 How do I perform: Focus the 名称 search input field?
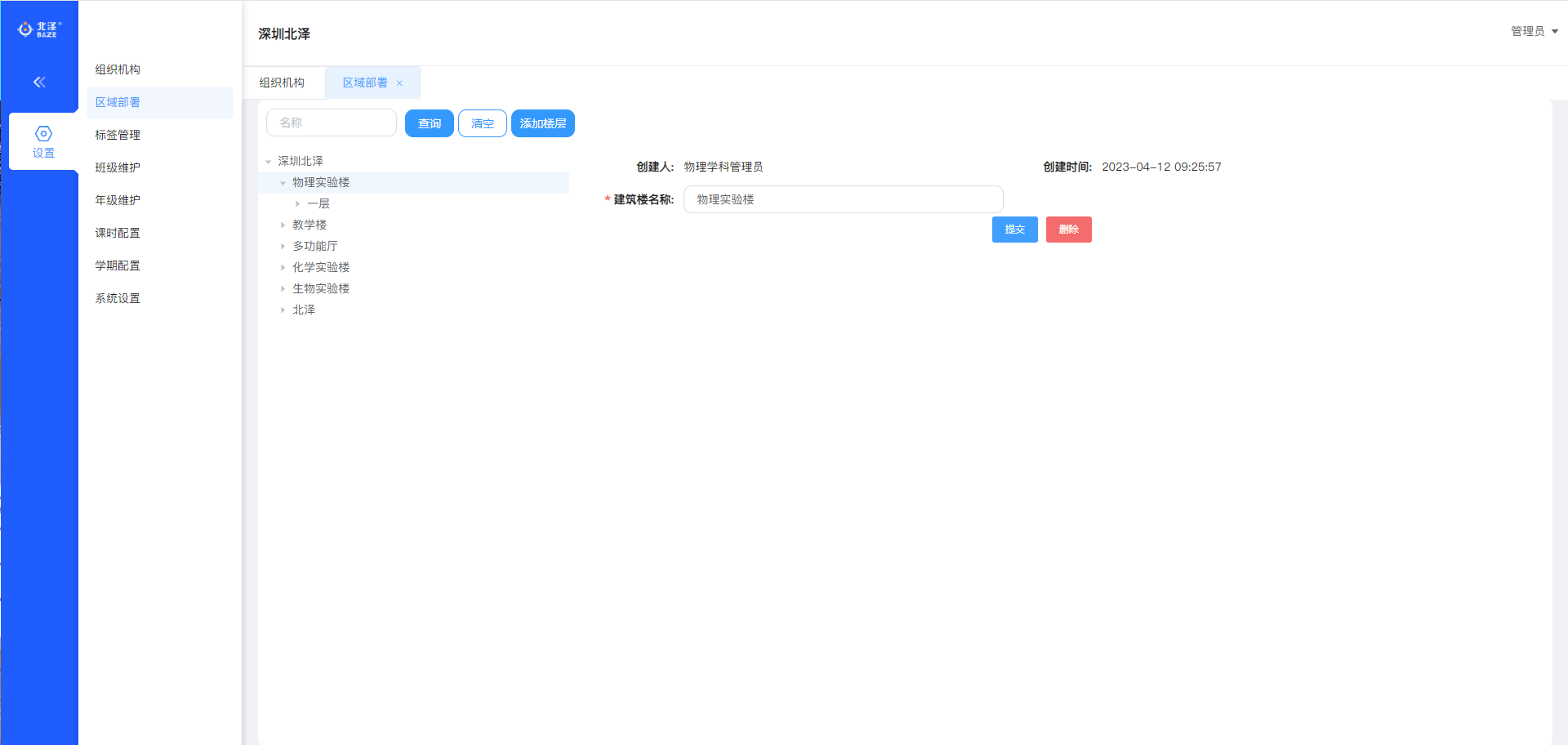pyautogui.click(x=332, y=123)
